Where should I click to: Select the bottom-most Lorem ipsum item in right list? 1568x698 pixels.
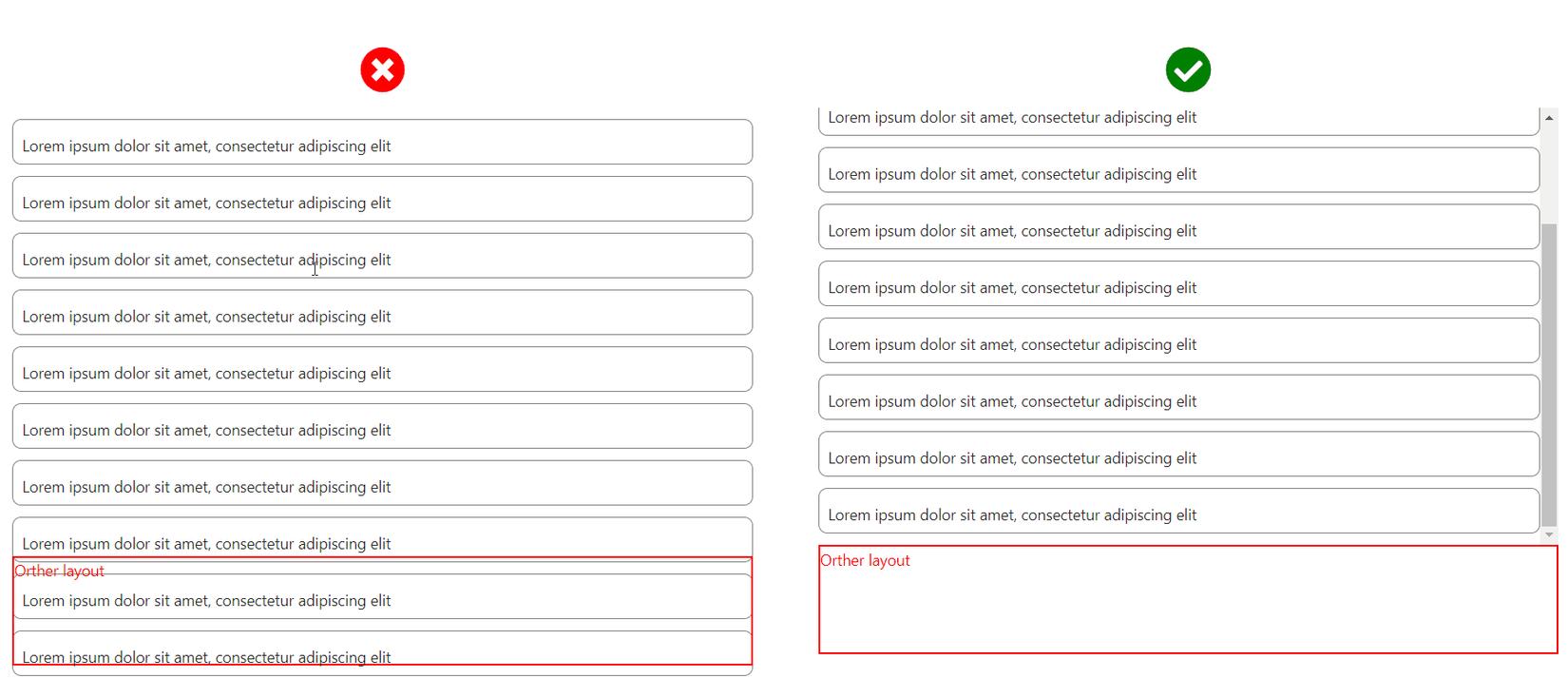click(1178, 512)
